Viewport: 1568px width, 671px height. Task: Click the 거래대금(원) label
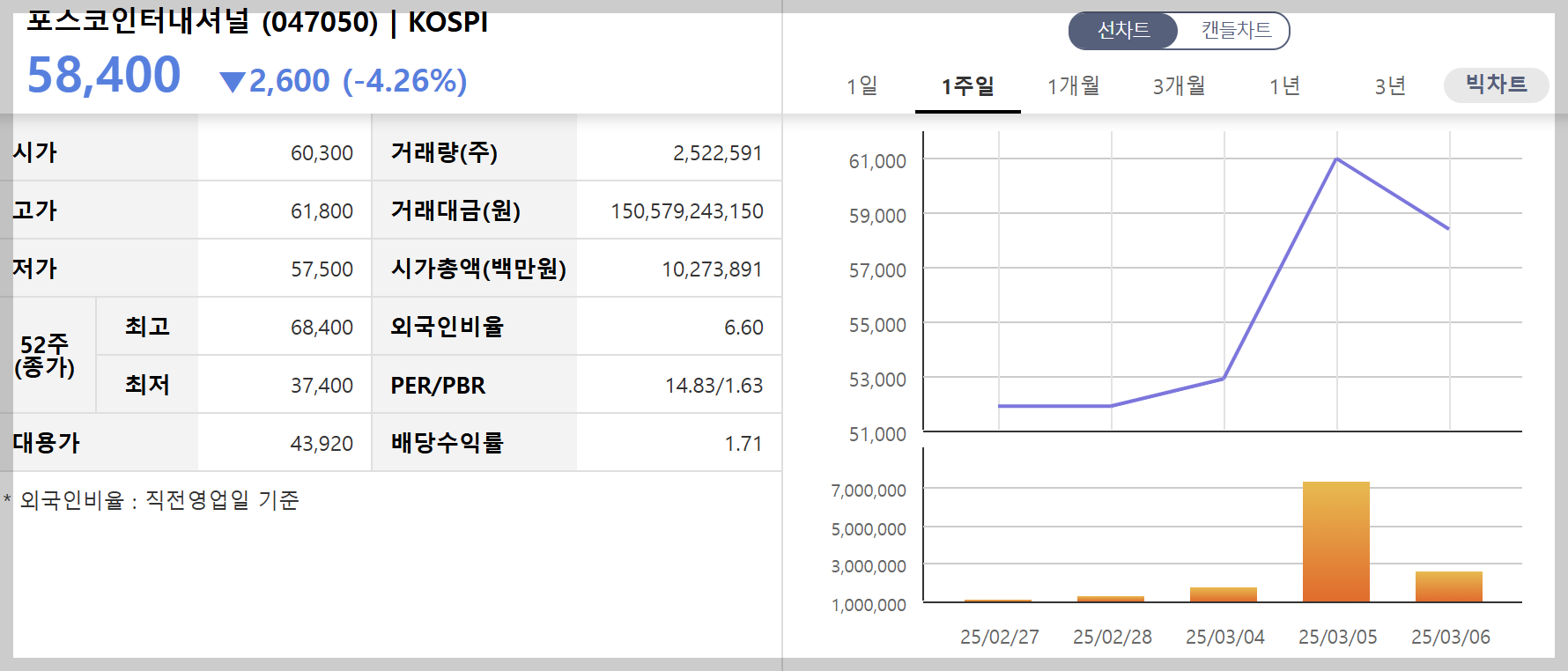click(455, 210)
